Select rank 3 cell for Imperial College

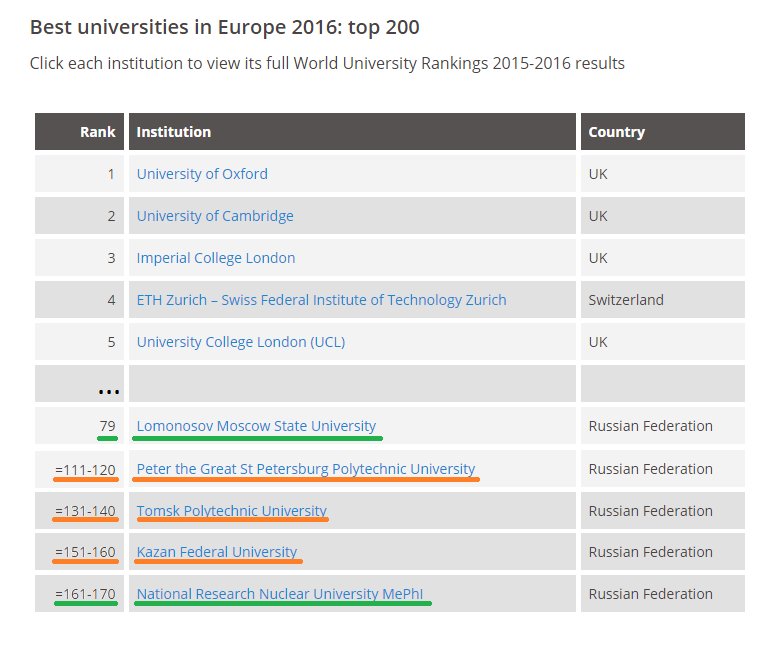pos(79,258)
